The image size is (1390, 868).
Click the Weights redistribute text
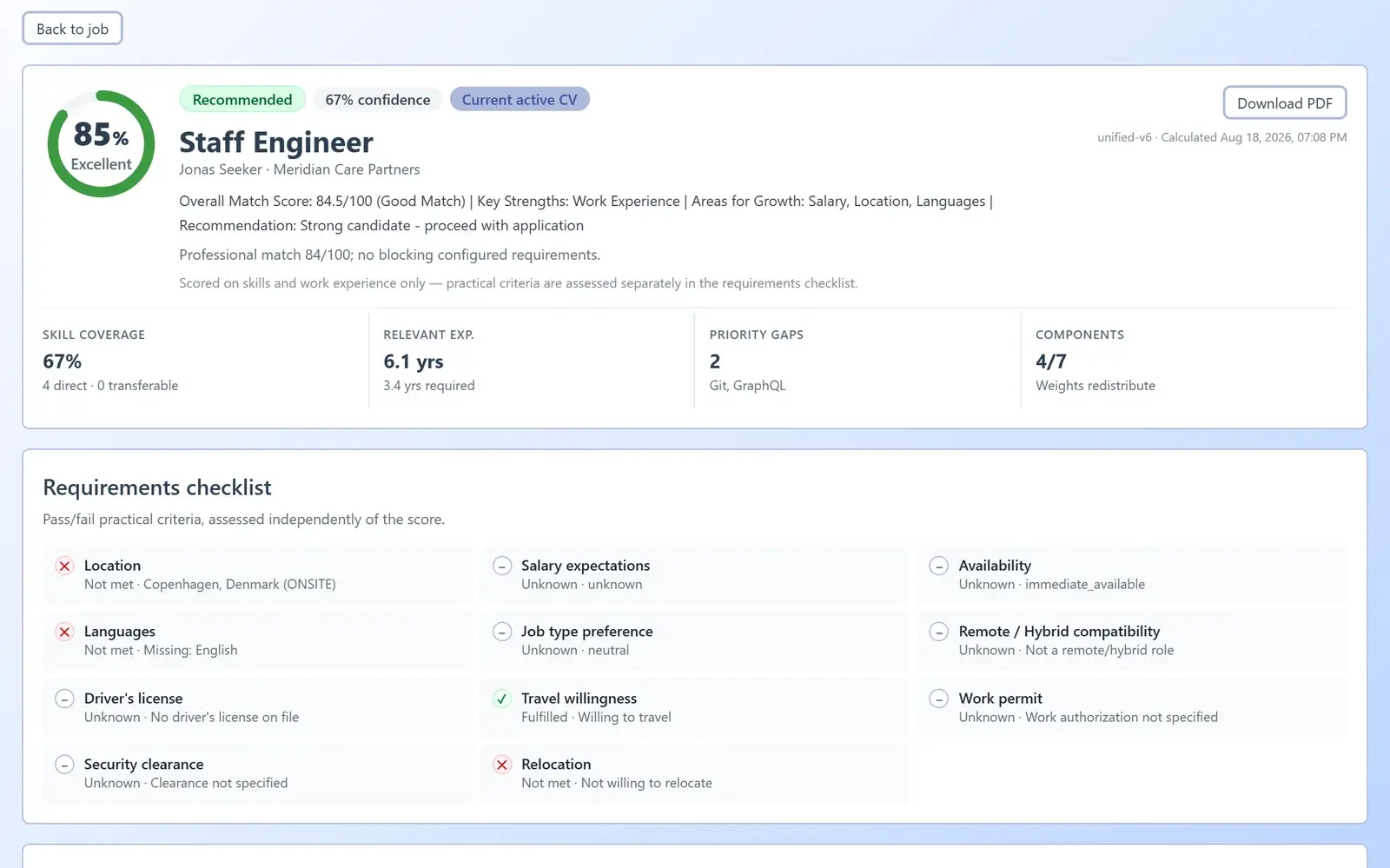click(1095, 386)
